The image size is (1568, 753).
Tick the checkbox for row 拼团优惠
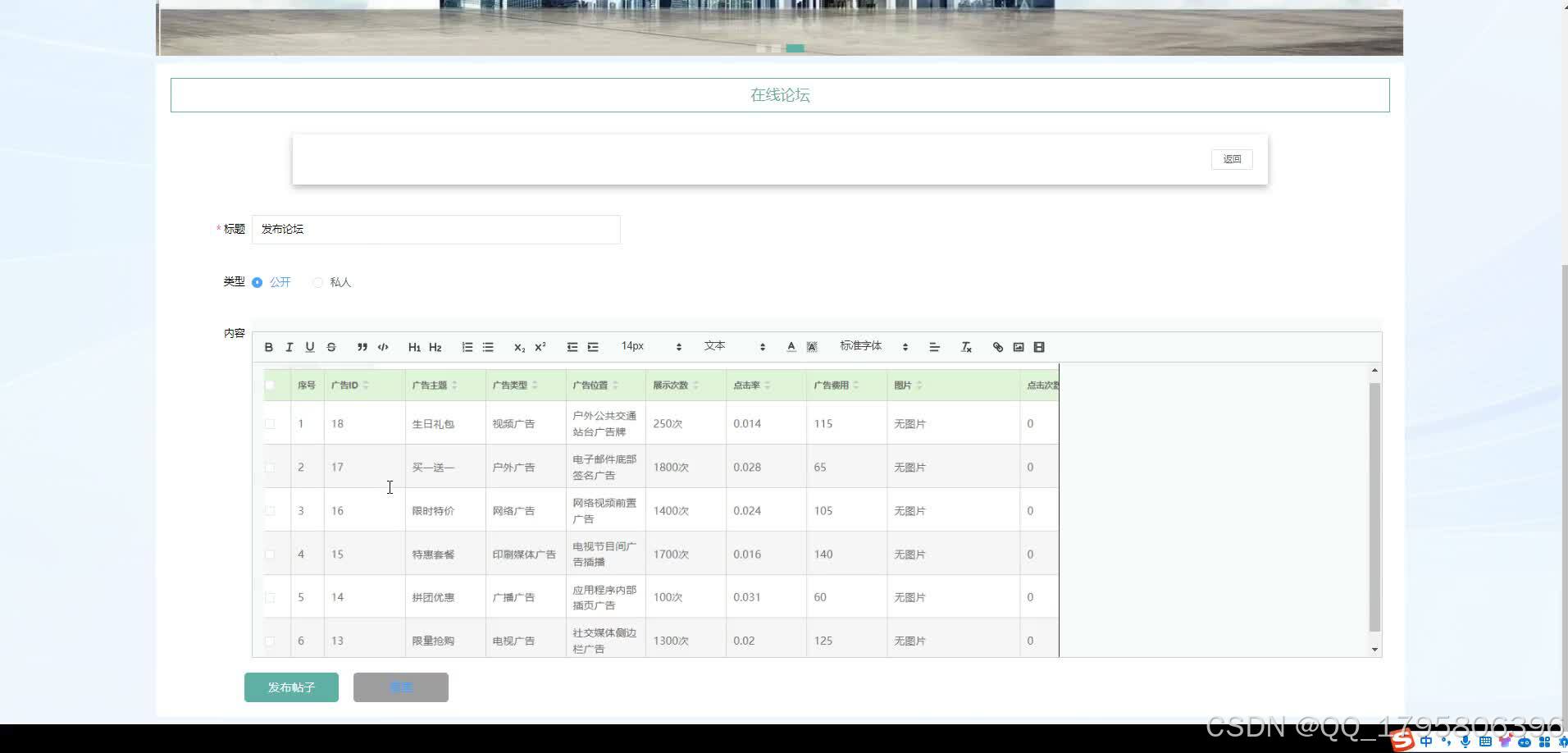[270, 597]
